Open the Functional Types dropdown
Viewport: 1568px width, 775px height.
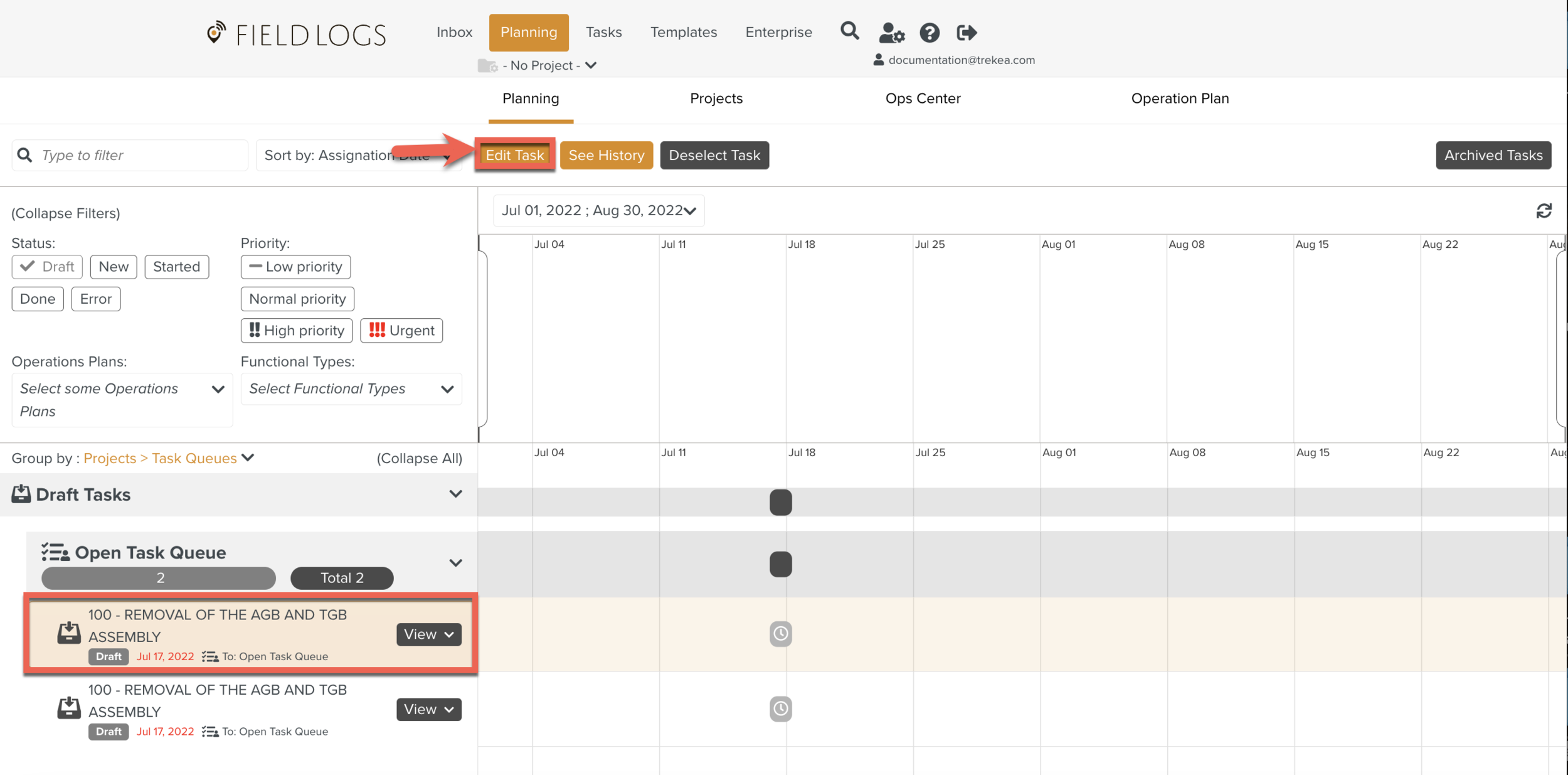pyautogui.click(x=351, y=389)
